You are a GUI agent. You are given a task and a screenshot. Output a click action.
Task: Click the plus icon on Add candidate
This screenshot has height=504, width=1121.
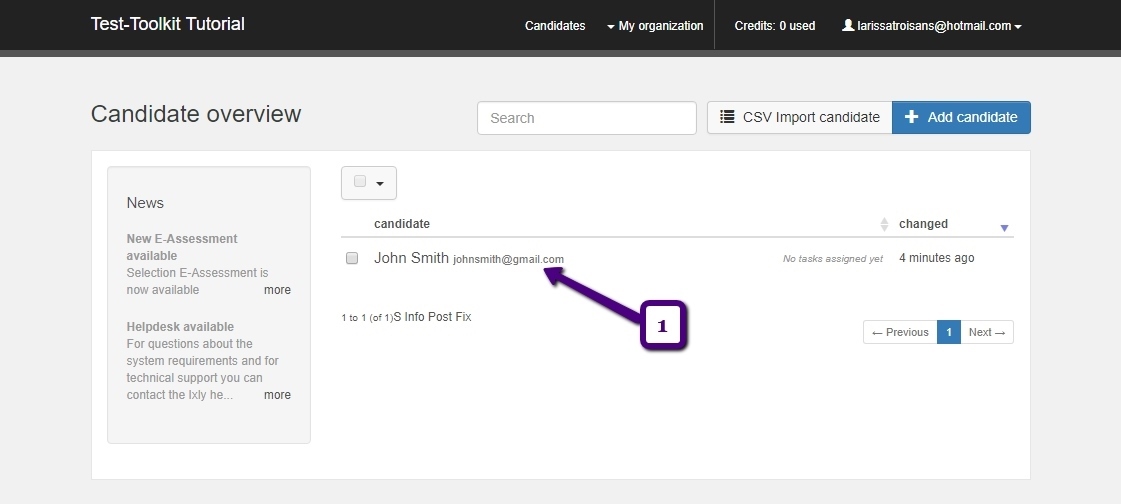pyautogui.click(x=911, y=117)
